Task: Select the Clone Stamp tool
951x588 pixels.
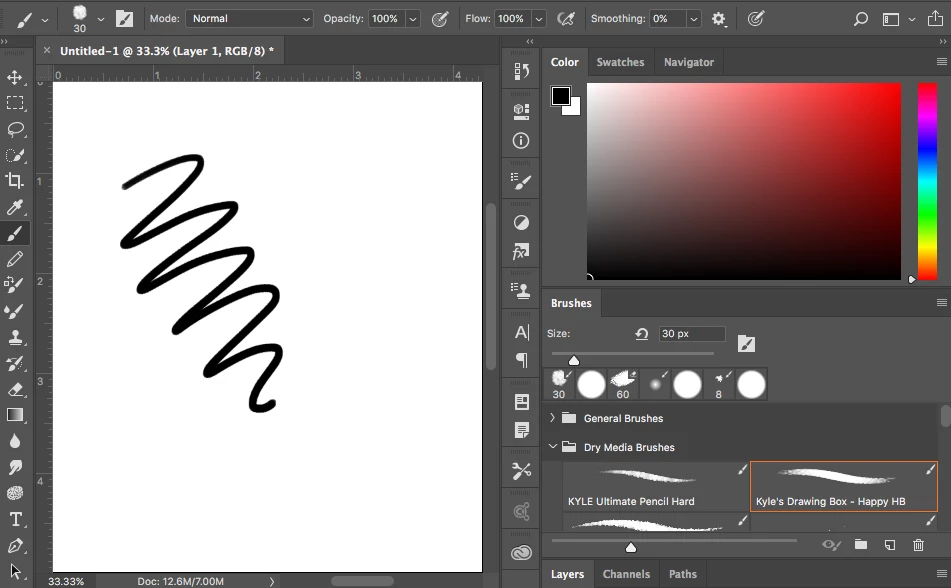Action: (15, 337)
